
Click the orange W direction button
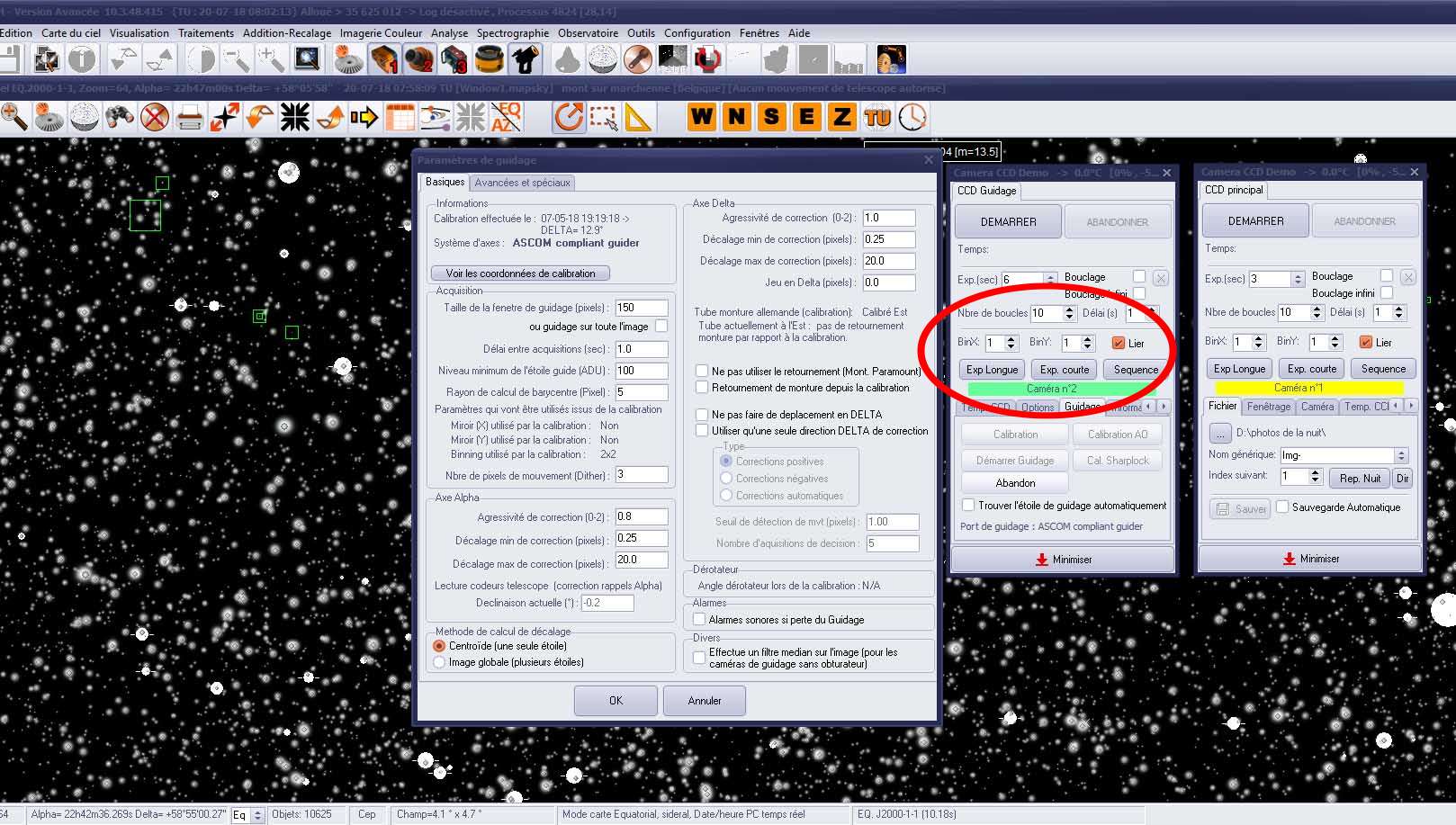(x=702, y=117)
